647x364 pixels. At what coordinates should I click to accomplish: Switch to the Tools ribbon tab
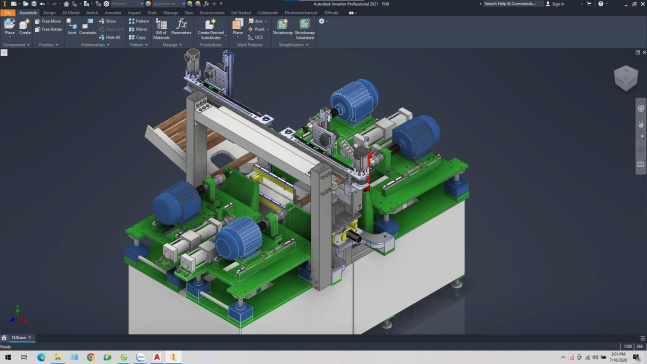coord(152,13)
